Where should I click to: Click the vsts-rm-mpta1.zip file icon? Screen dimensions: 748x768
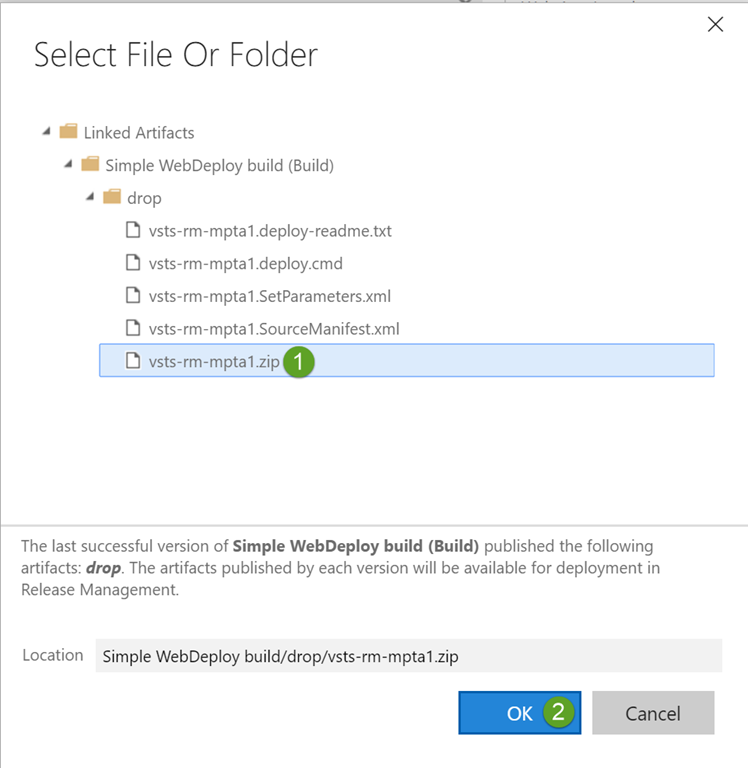pos(132,361)
